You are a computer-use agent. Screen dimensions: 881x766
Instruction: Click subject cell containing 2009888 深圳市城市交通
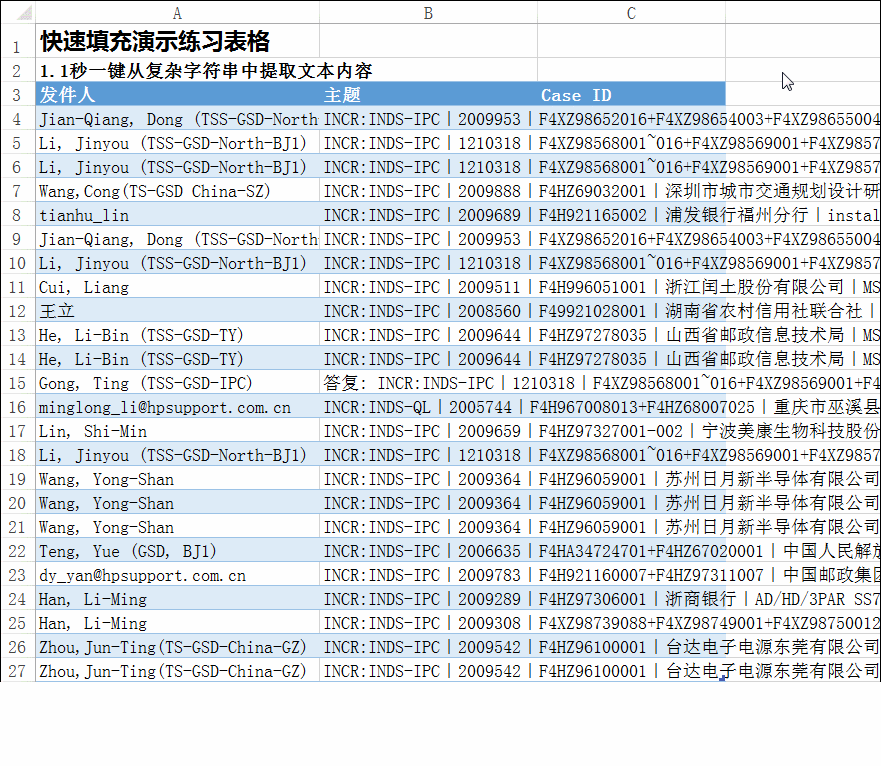428,191
